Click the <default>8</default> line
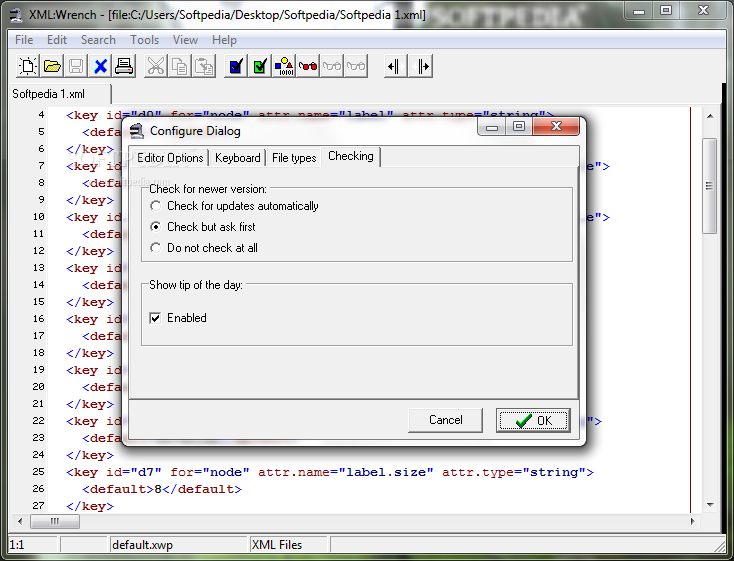734x561 pixels. [x=162, y=489]
